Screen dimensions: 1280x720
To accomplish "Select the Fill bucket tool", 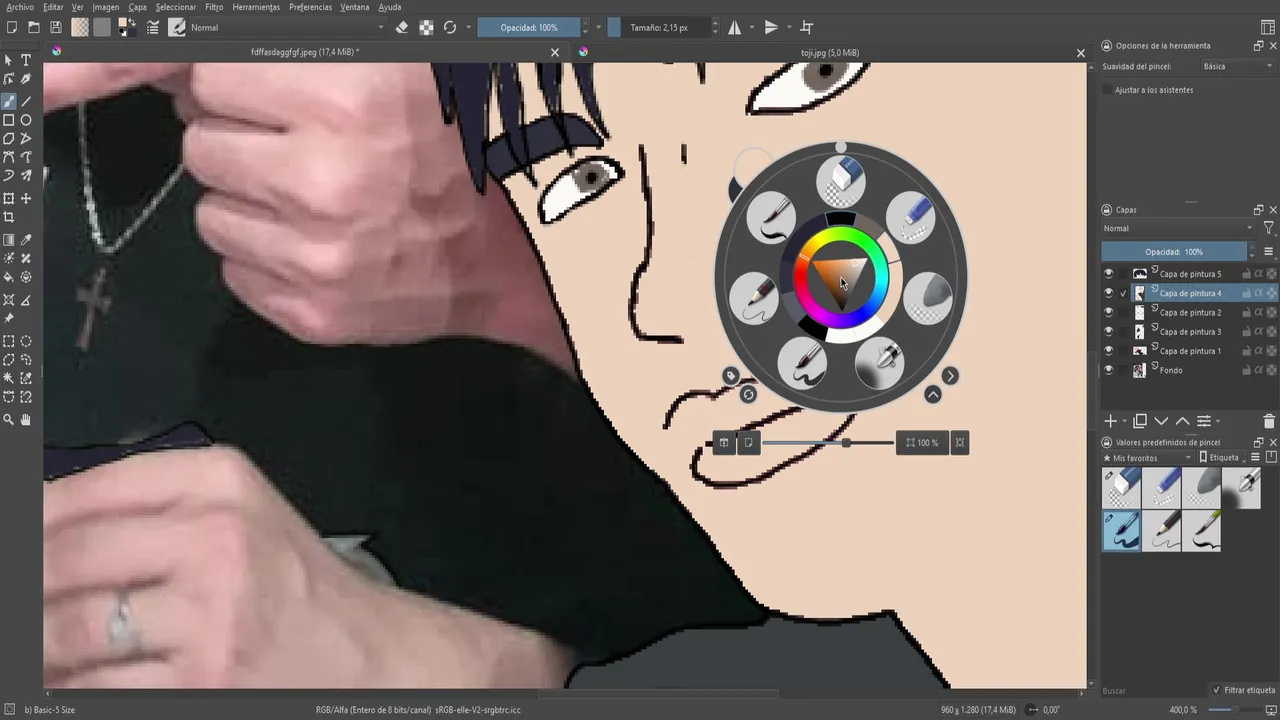I will pyautogui.click(x=9, y=277).
